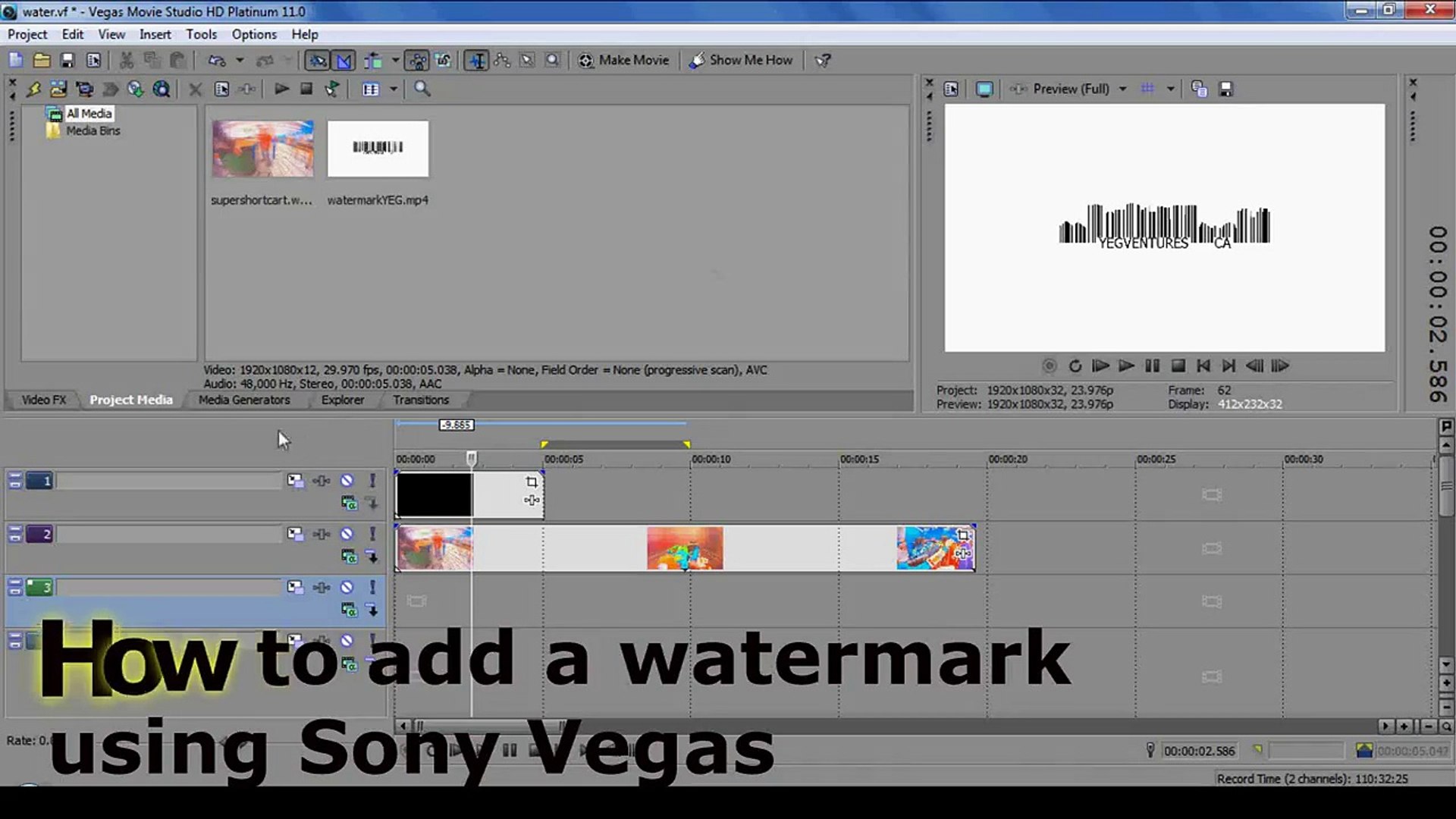Screen dimensions: 1456x819
Task: Click Capture Video icon in Project Media
Action: 84,89
